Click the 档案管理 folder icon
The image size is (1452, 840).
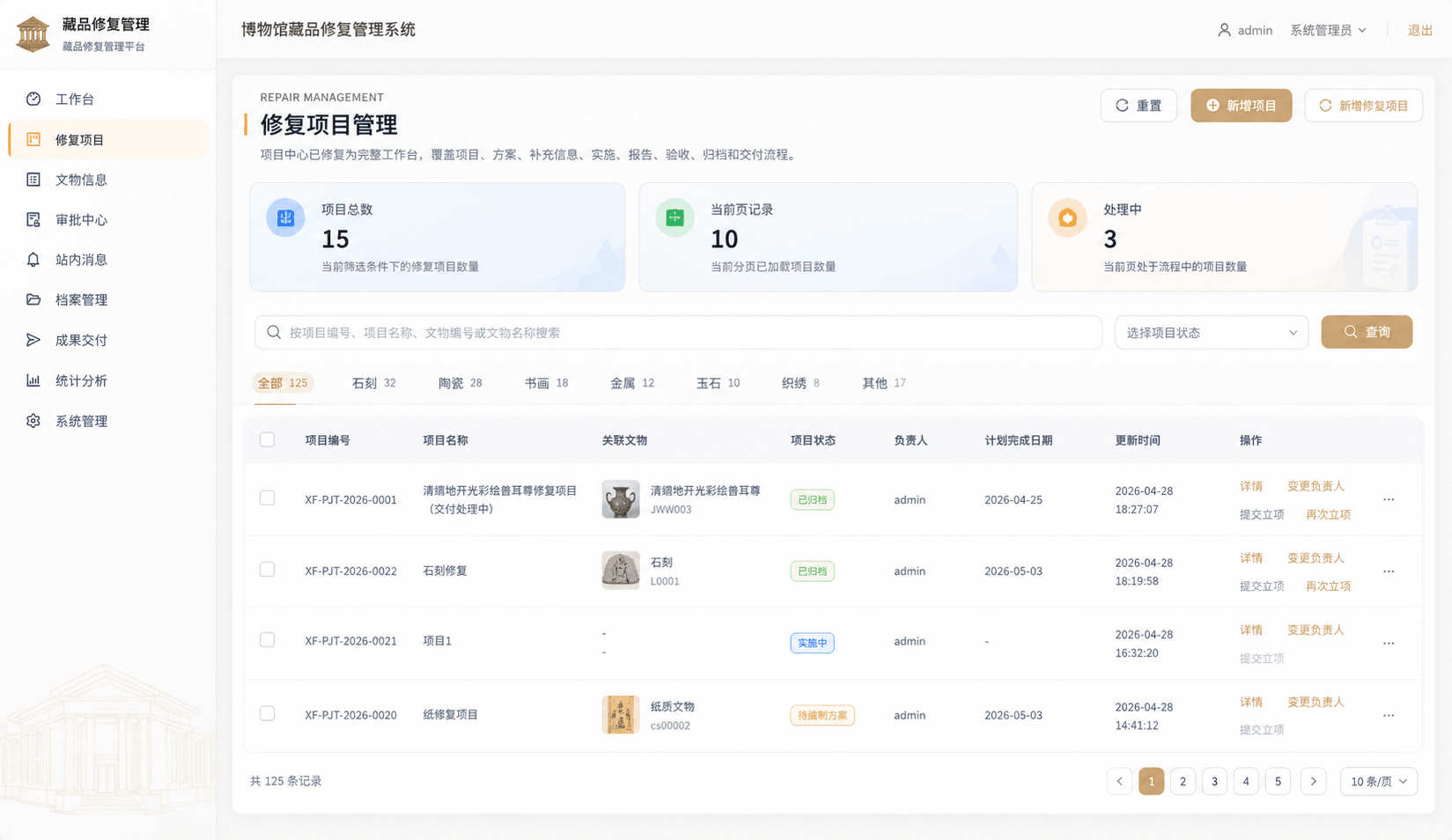(x=33, y=299)
